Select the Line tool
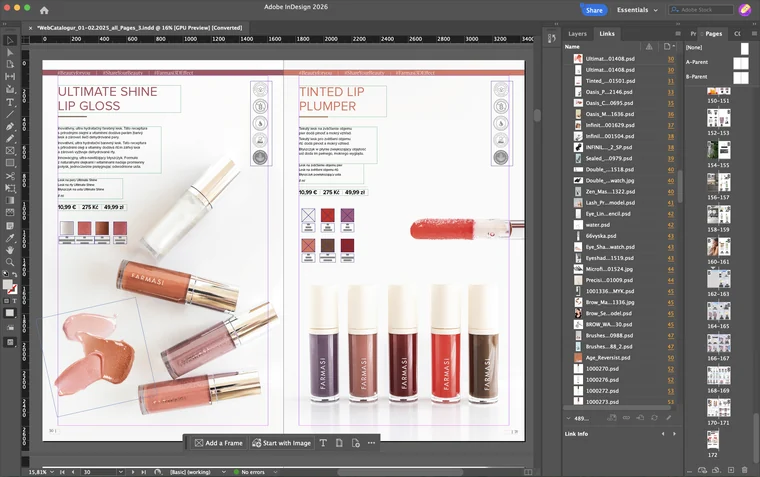The height and width of the screenshot is (477, 760). pos(10,114)
